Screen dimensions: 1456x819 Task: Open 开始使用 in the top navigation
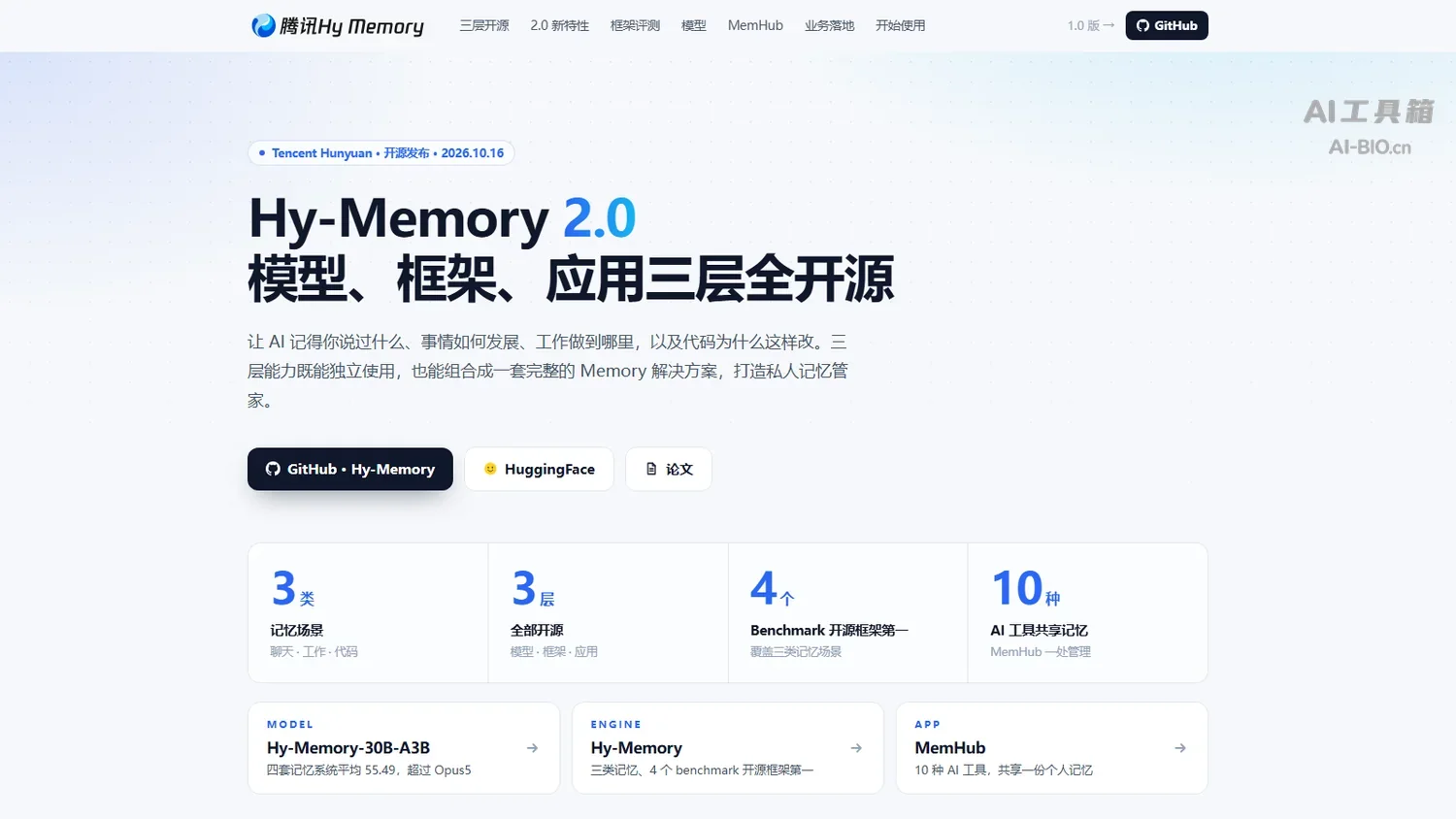(900, 25)
